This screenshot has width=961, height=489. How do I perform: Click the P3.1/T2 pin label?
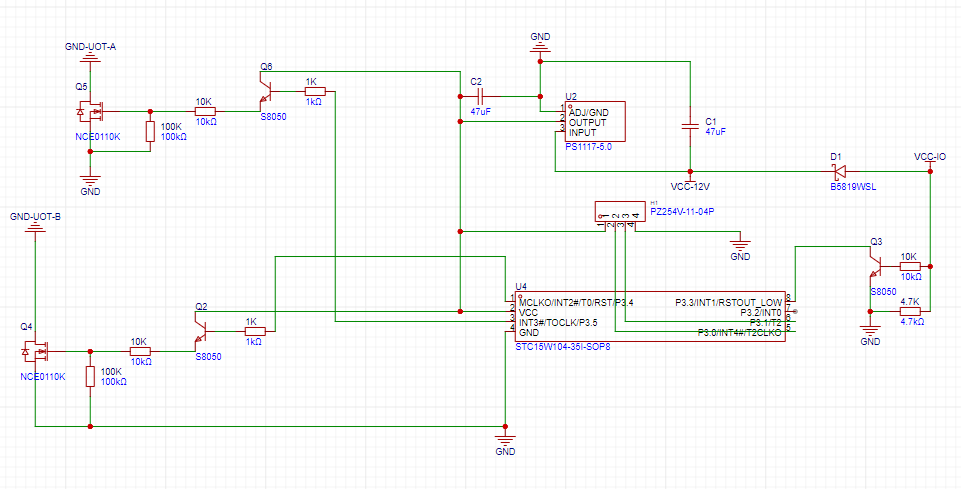click(765, 322)
